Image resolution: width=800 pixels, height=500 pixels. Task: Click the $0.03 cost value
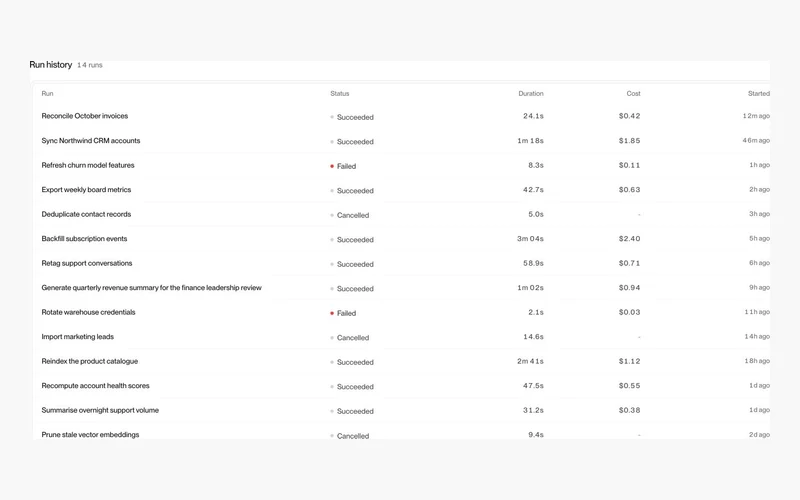click(630, 312)
